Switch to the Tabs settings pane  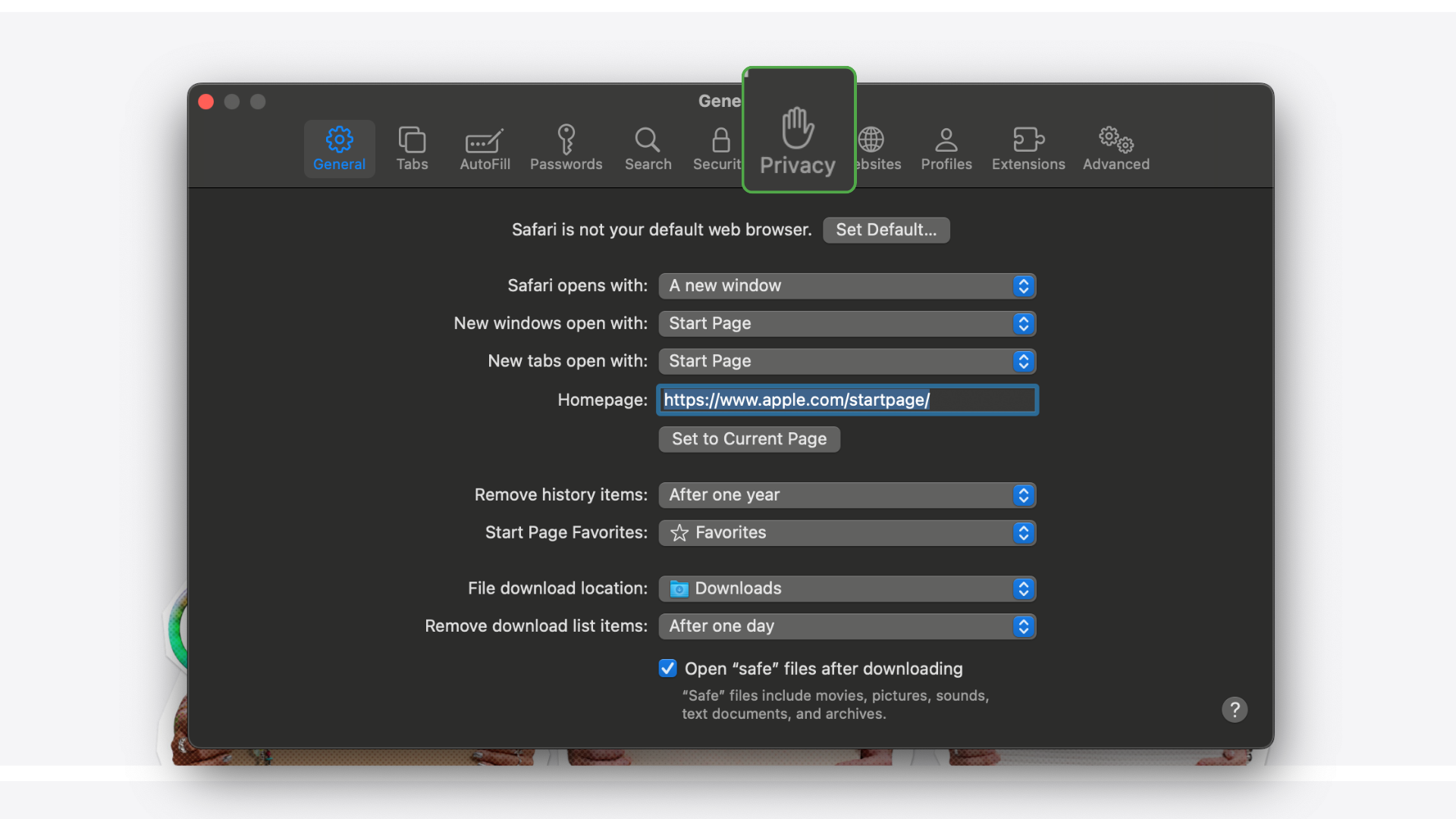click(412, 149)
